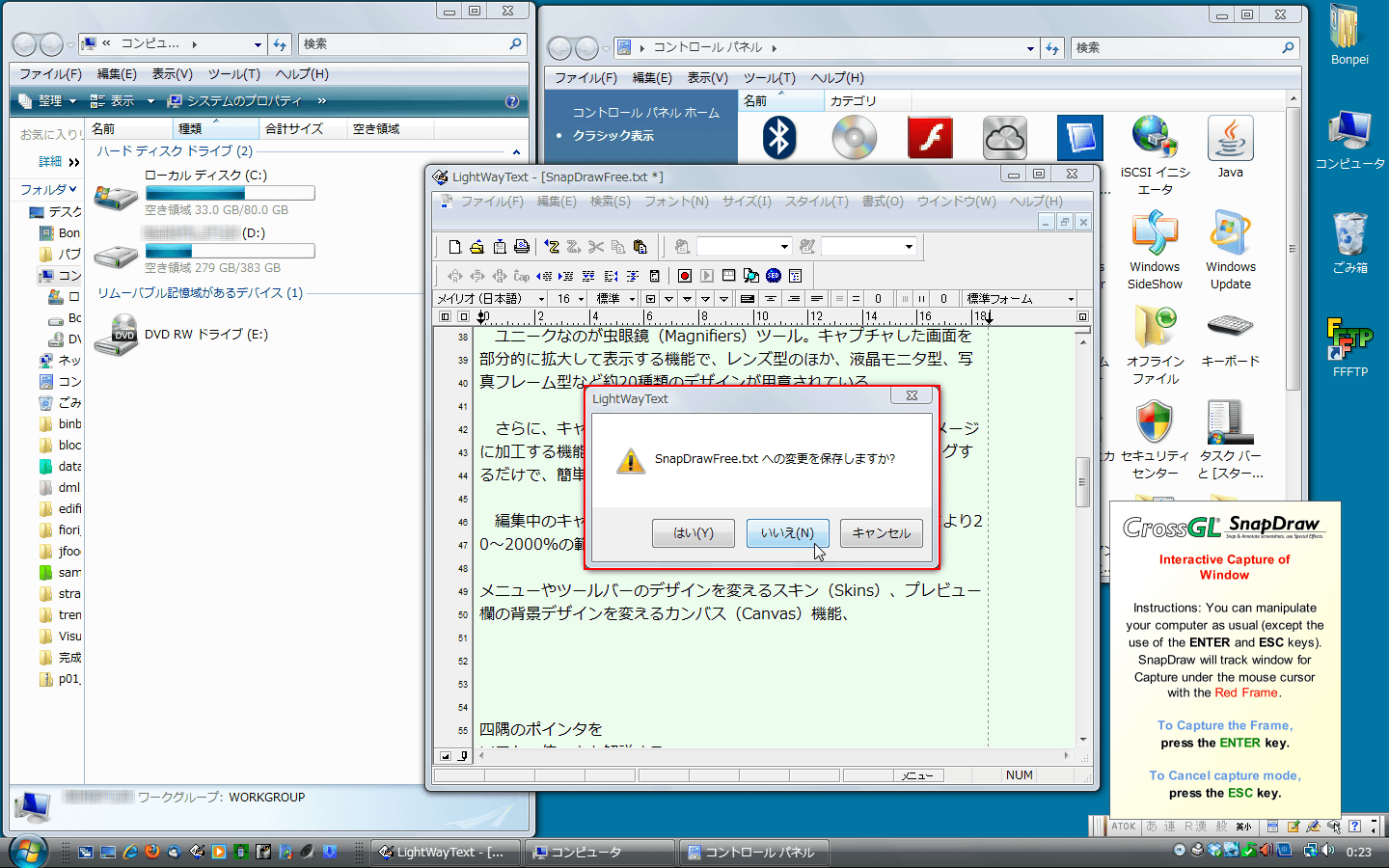The width and height of the screenshot is (1389, 868).
Task: Open 検索(S) menu in LightWayText
Action: [x=611, y=201]
